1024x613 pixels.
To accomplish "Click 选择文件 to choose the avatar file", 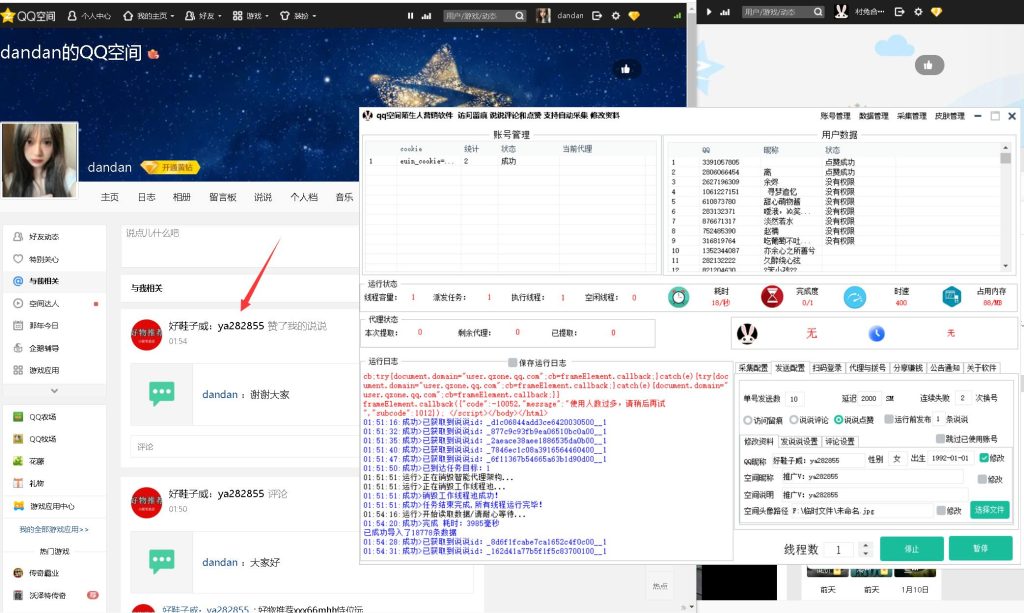I will point(989,510).
